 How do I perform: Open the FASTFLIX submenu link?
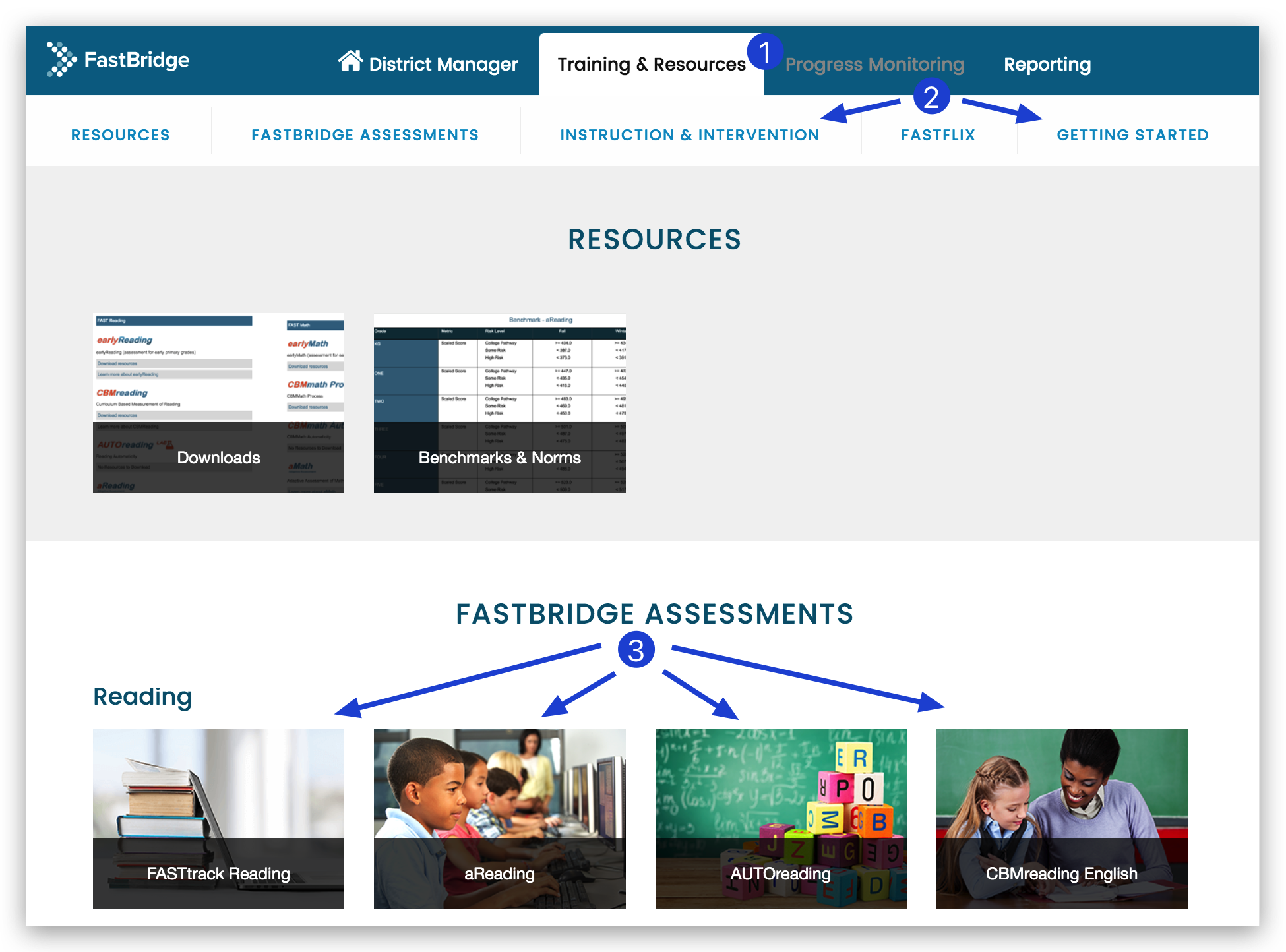[x=938, y=135]
